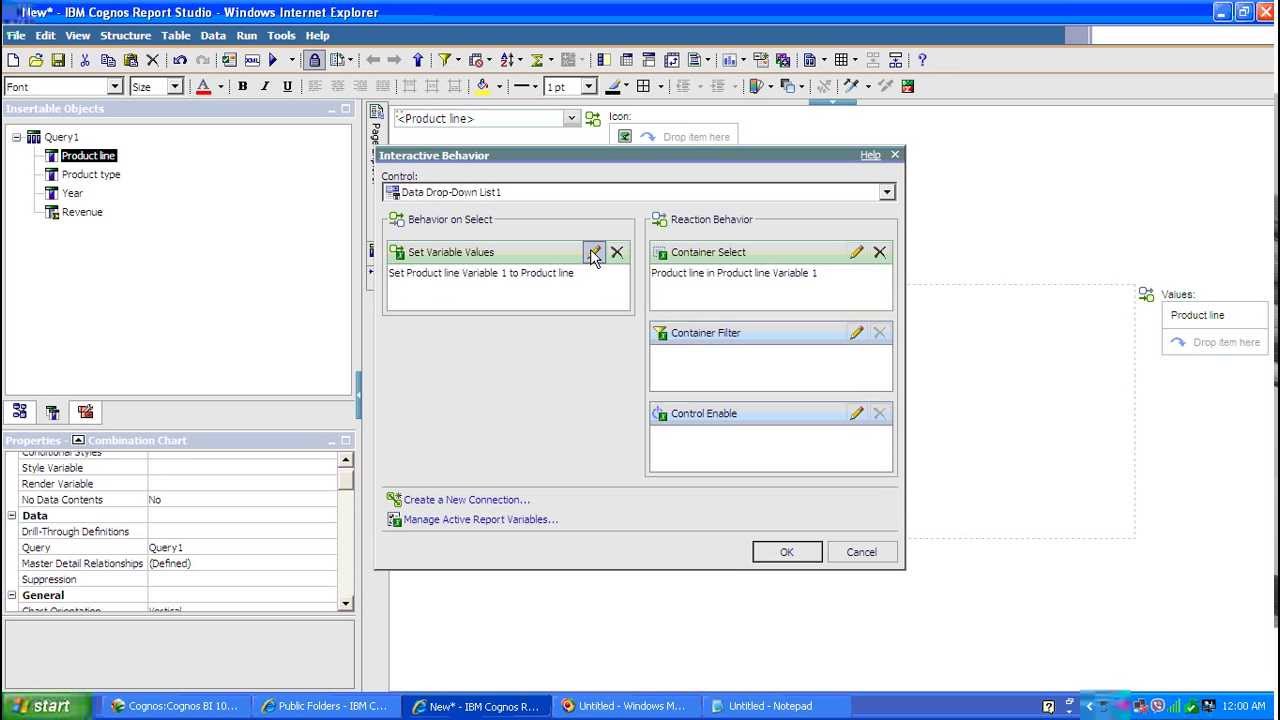Click the New report icon
Screen dimensions: 1280x720
click(14, 60)
